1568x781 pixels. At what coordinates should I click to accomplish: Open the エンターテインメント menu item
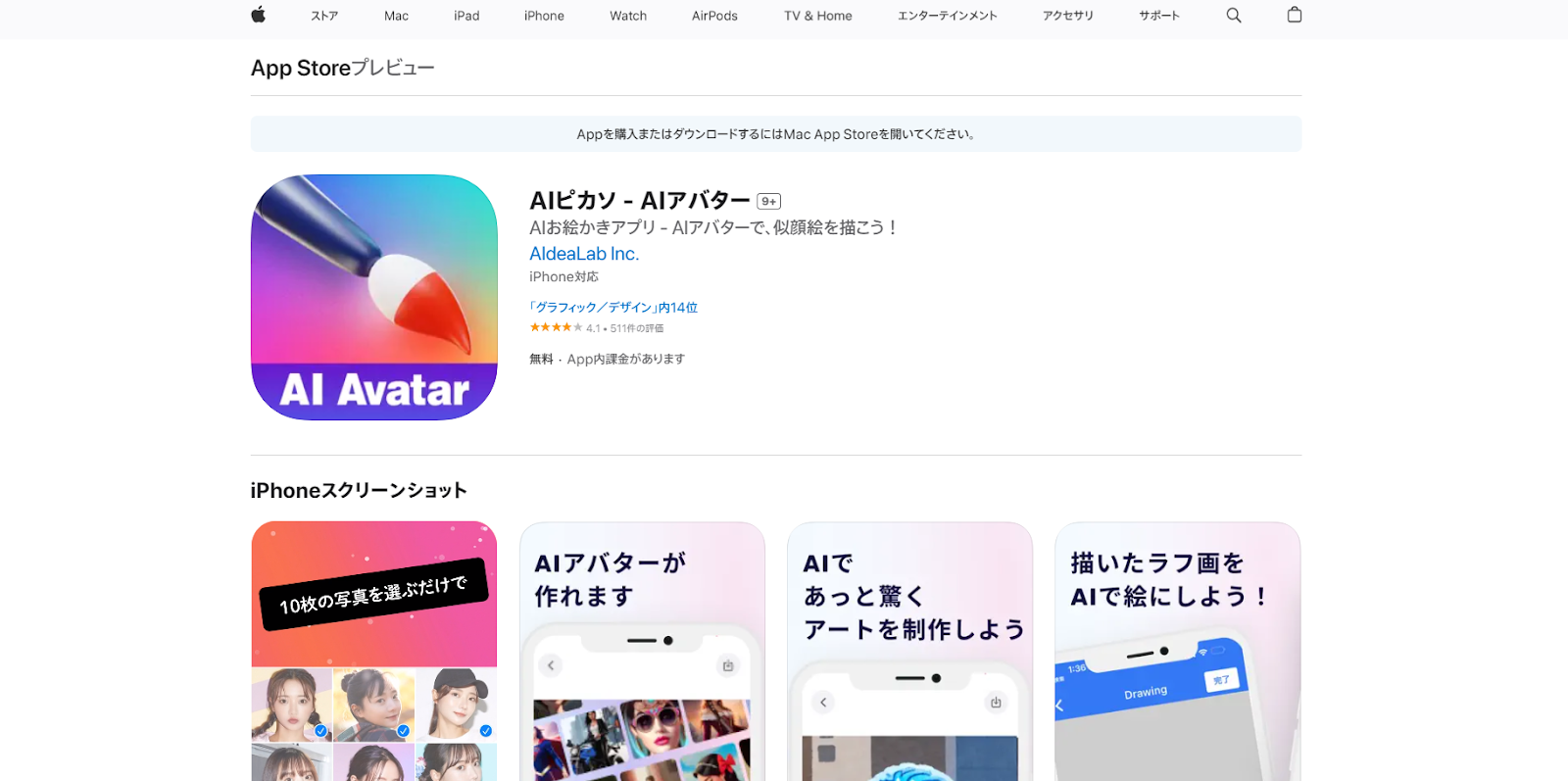(948, 16)
